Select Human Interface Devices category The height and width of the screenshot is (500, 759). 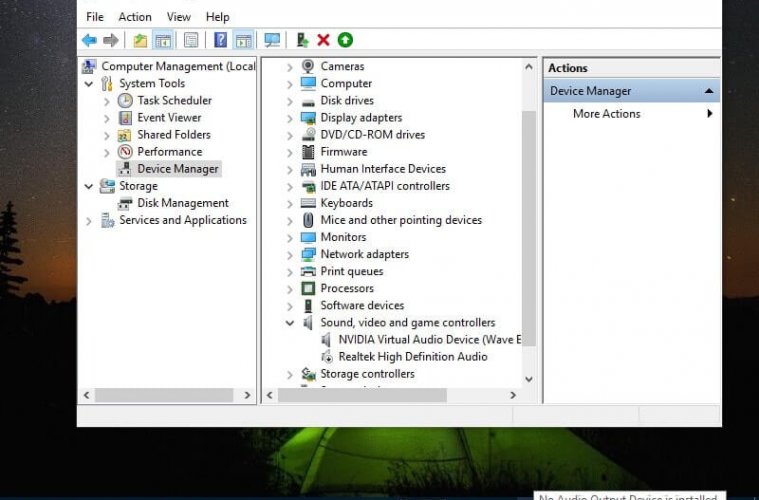click(383, 169)
